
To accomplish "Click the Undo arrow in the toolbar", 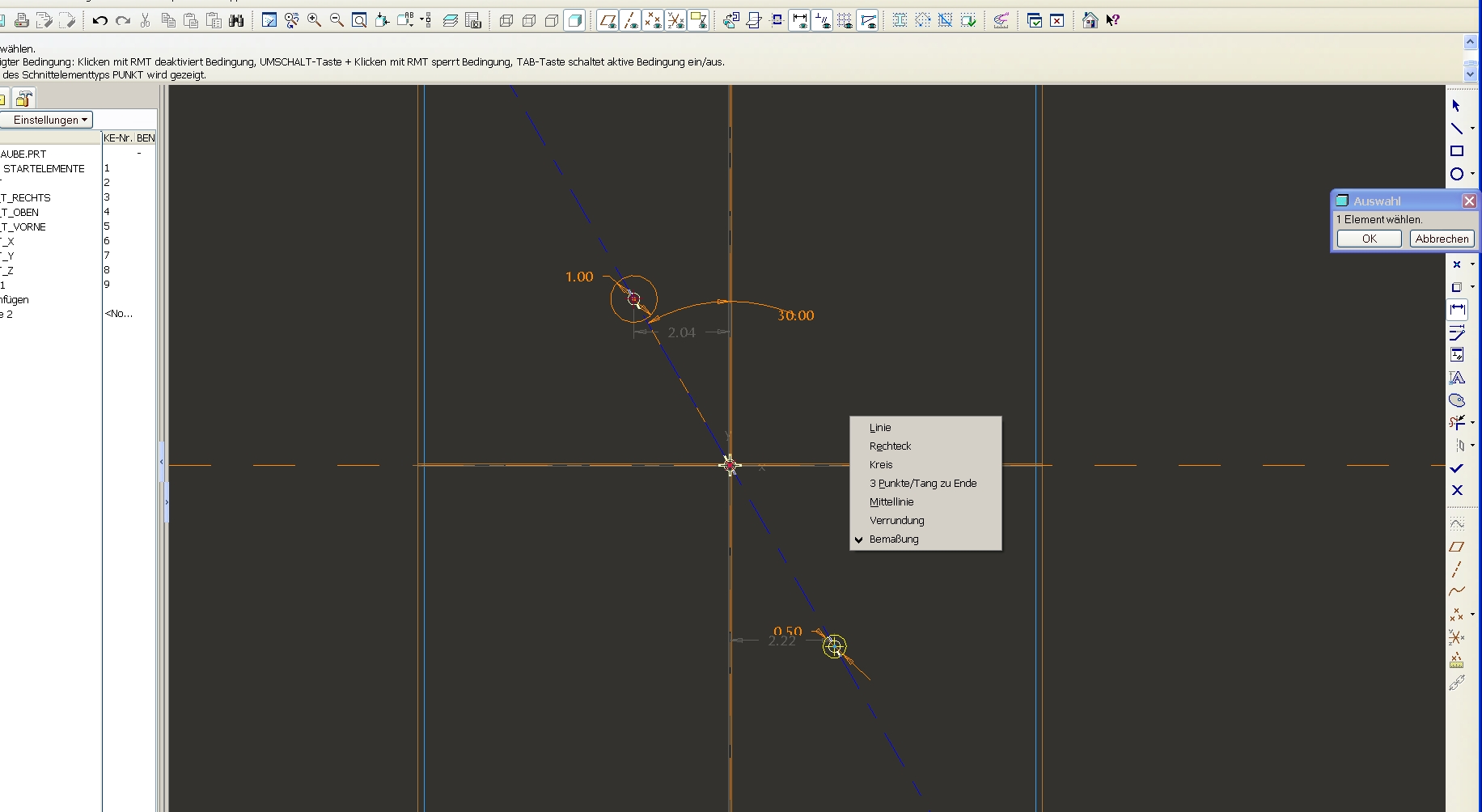I will pos(100,20).
